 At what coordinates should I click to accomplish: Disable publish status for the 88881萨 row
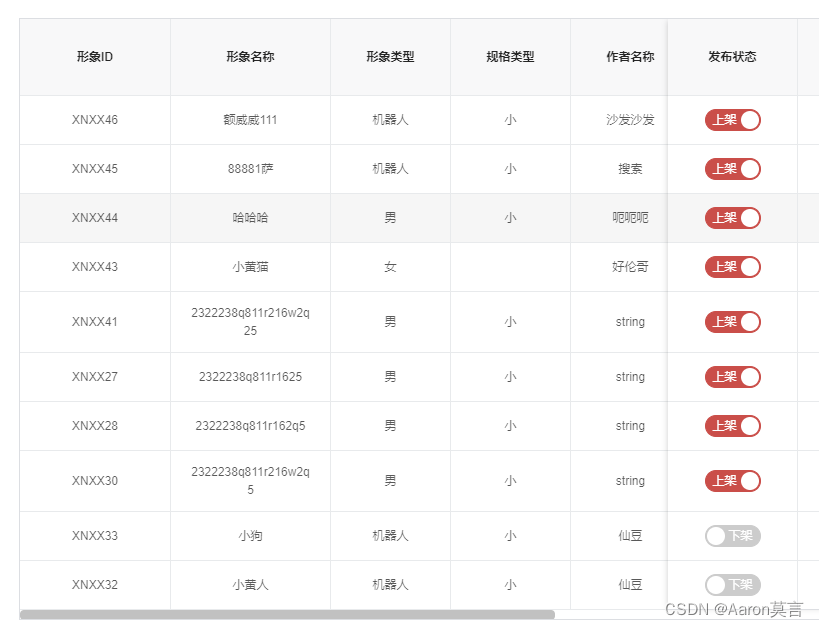point(733,169)
